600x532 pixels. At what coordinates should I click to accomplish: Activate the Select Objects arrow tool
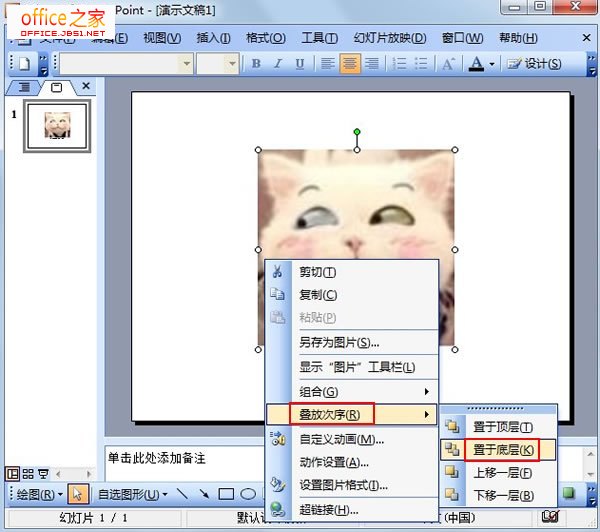point(78,494)
